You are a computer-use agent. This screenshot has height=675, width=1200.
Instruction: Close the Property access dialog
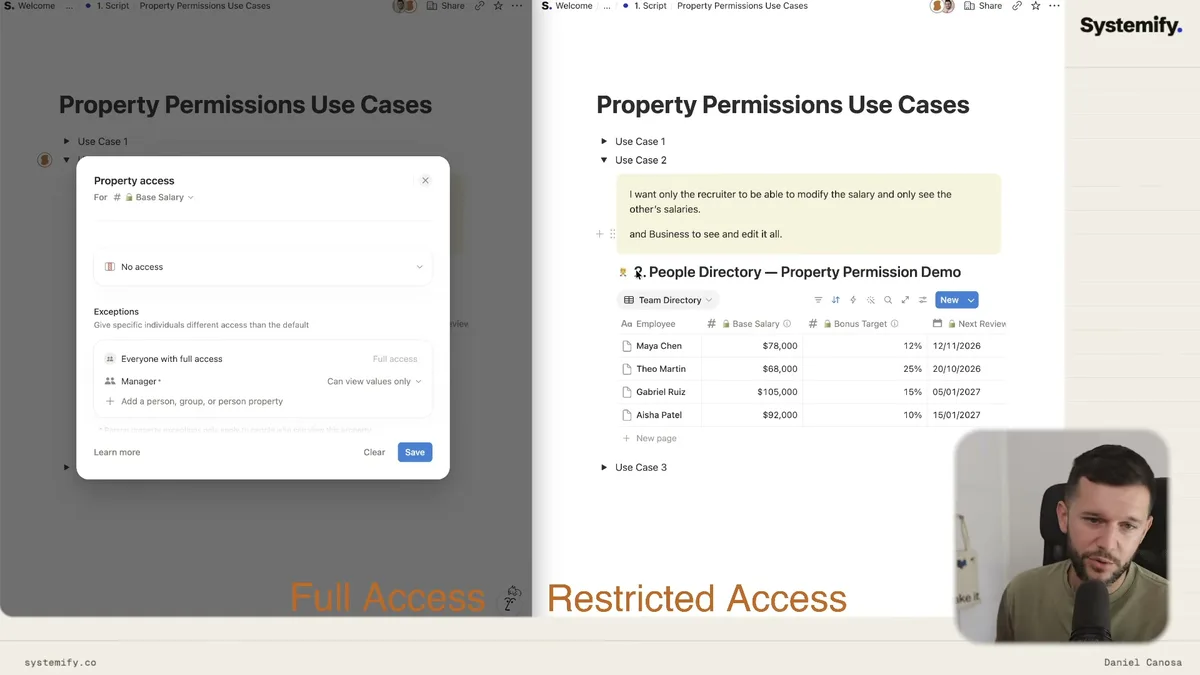[425, 181]
